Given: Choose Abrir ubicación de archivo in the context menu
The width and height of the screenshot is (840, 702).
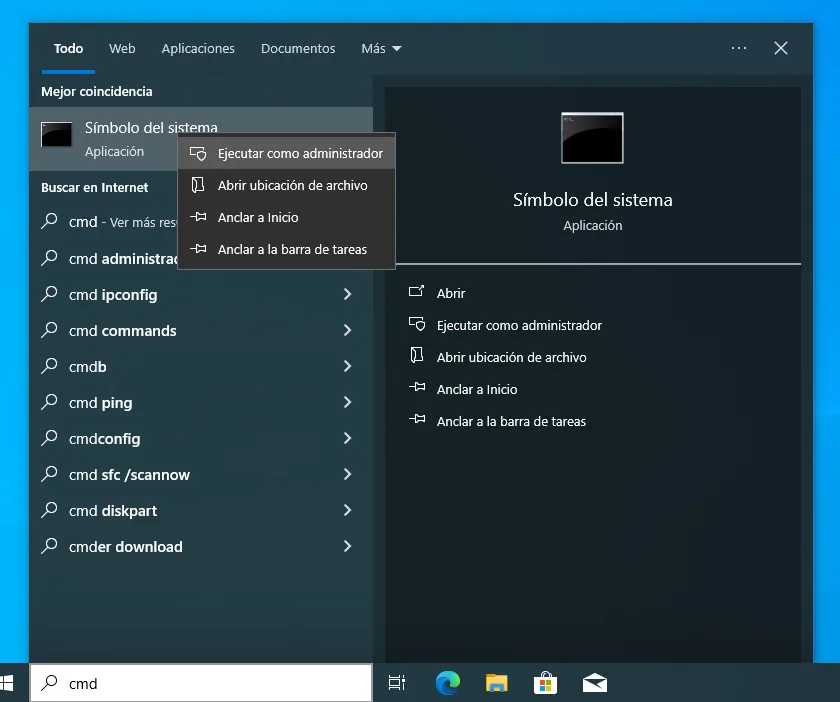Looking at the screenshot, I should pyautogui.click(x=287, y=185).
